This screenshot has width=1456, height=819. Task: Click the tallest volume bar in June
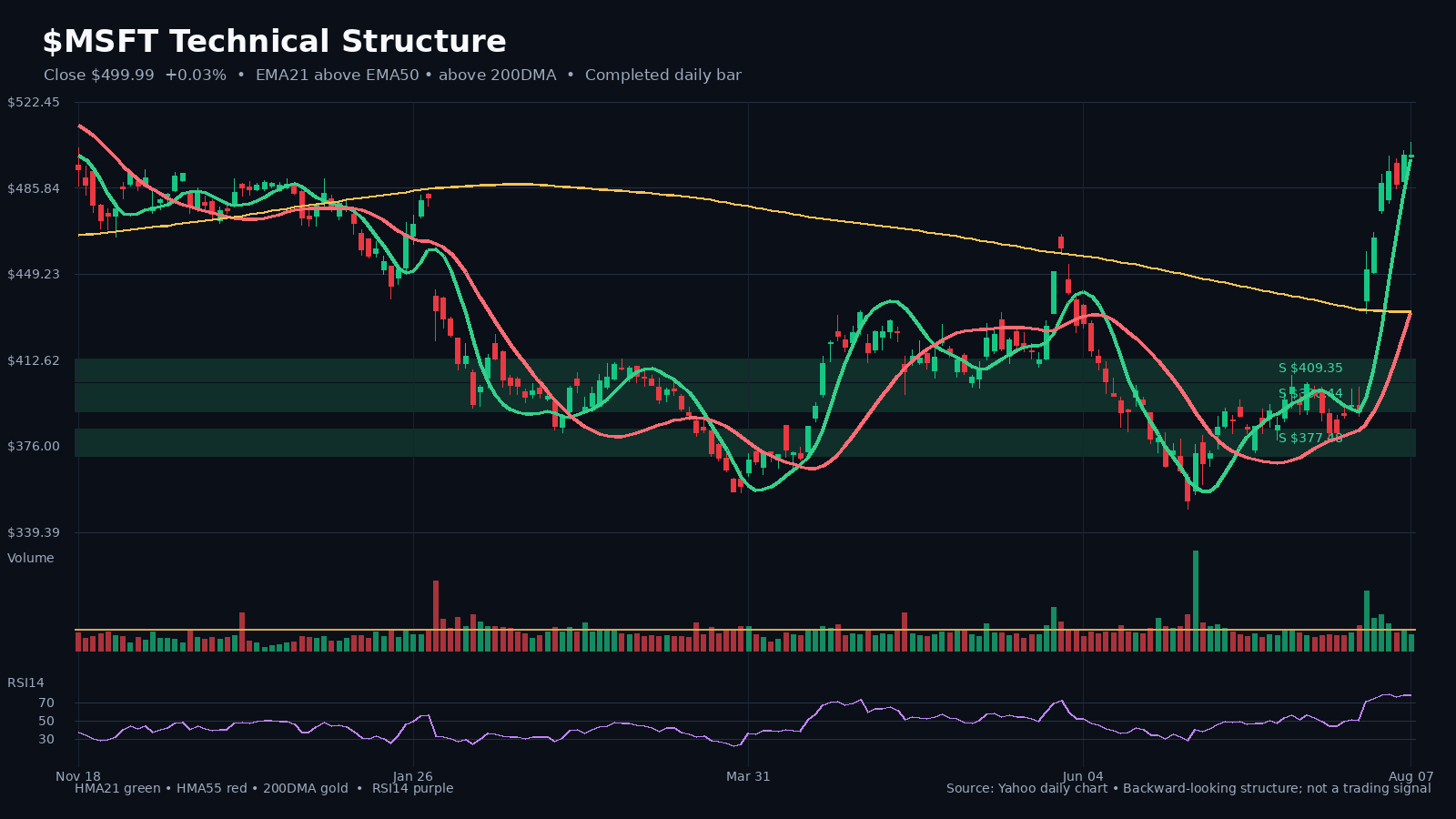tap(1196, 601)
